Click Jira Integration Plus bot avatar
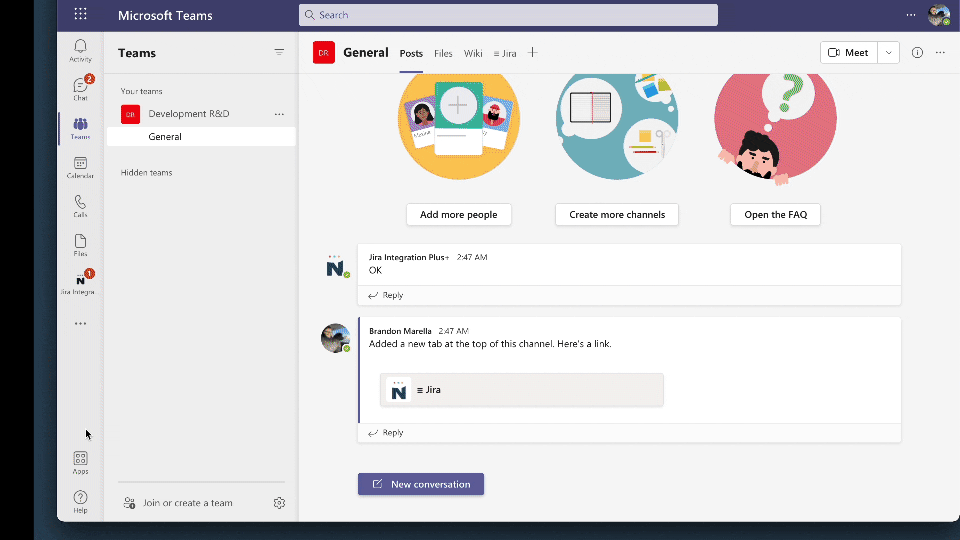The width and height of the screenshot is (960, 540). (336, 267)
